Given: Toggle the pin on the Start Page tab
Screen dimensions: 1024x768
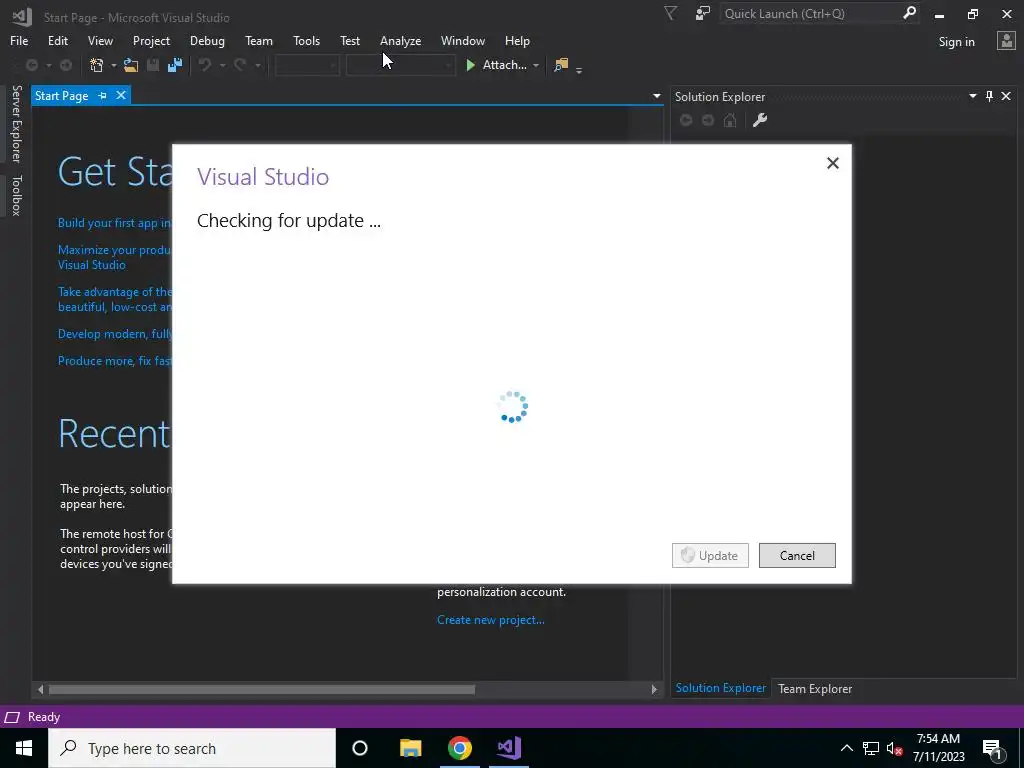Looking at the screenshot, I should point(103,95).
